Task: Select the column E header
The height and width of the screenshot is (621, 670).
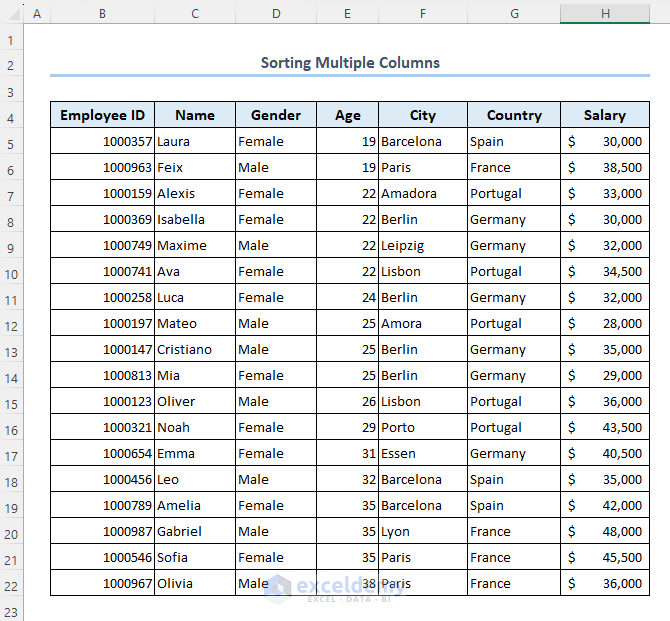Action: tap(347, 14)
